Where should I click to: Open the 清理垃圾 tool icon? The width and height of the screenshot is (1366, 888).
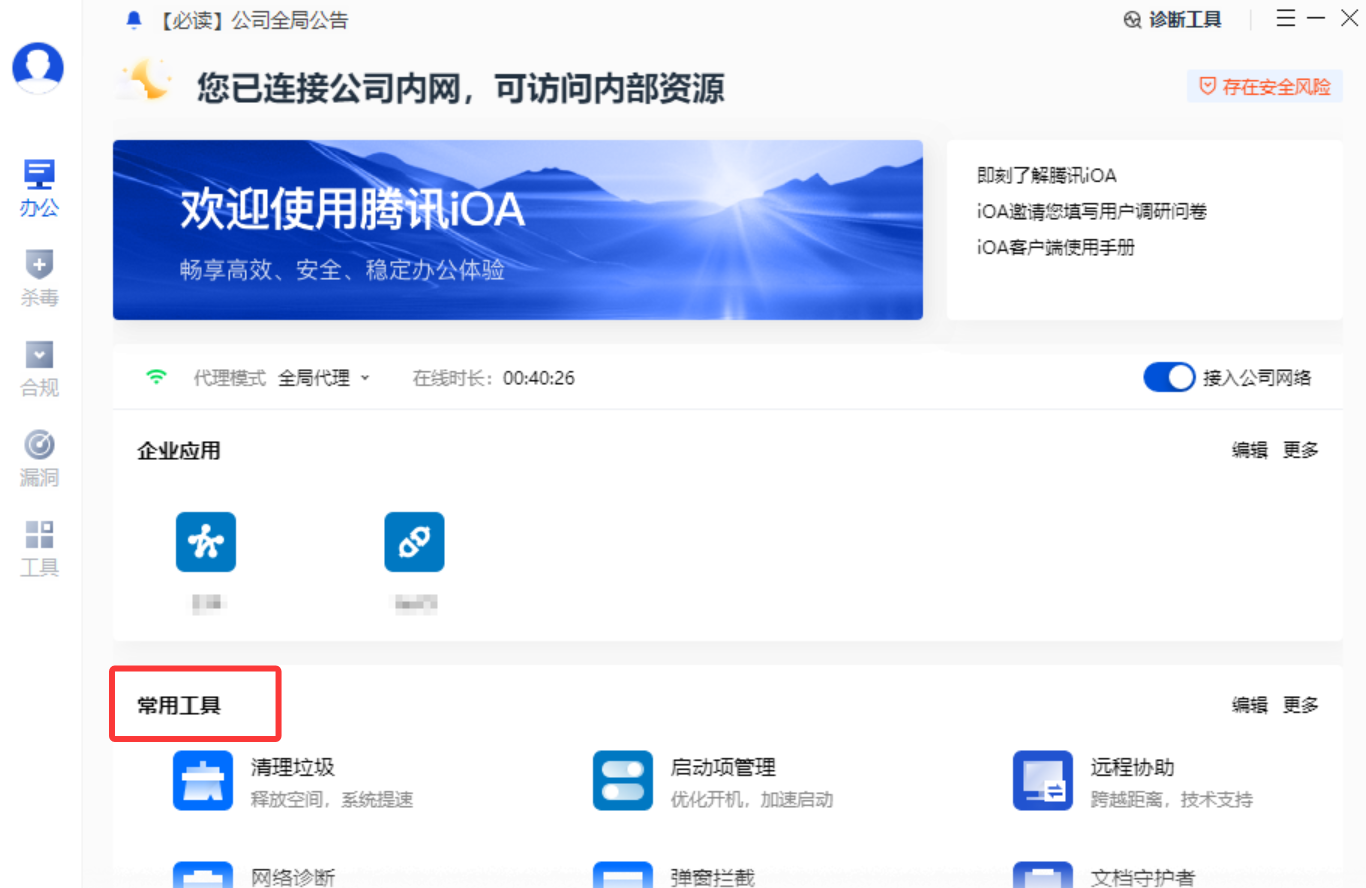click(x=203, y=780)
